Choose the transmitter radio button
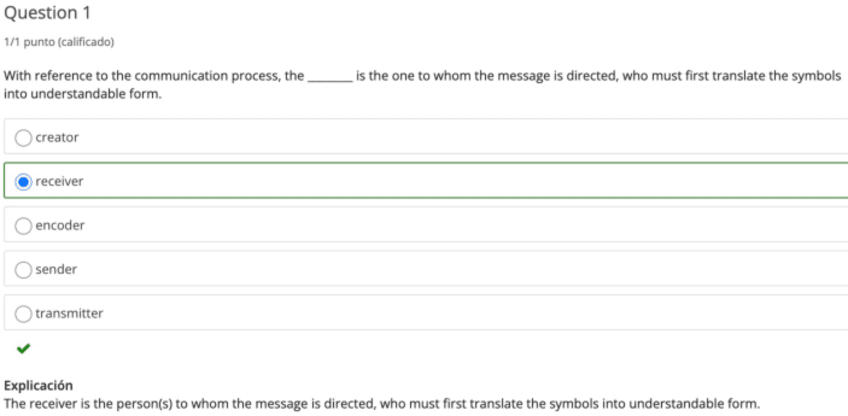The height and width of the screenshot is (416, 848). click(x=25, y=313)
